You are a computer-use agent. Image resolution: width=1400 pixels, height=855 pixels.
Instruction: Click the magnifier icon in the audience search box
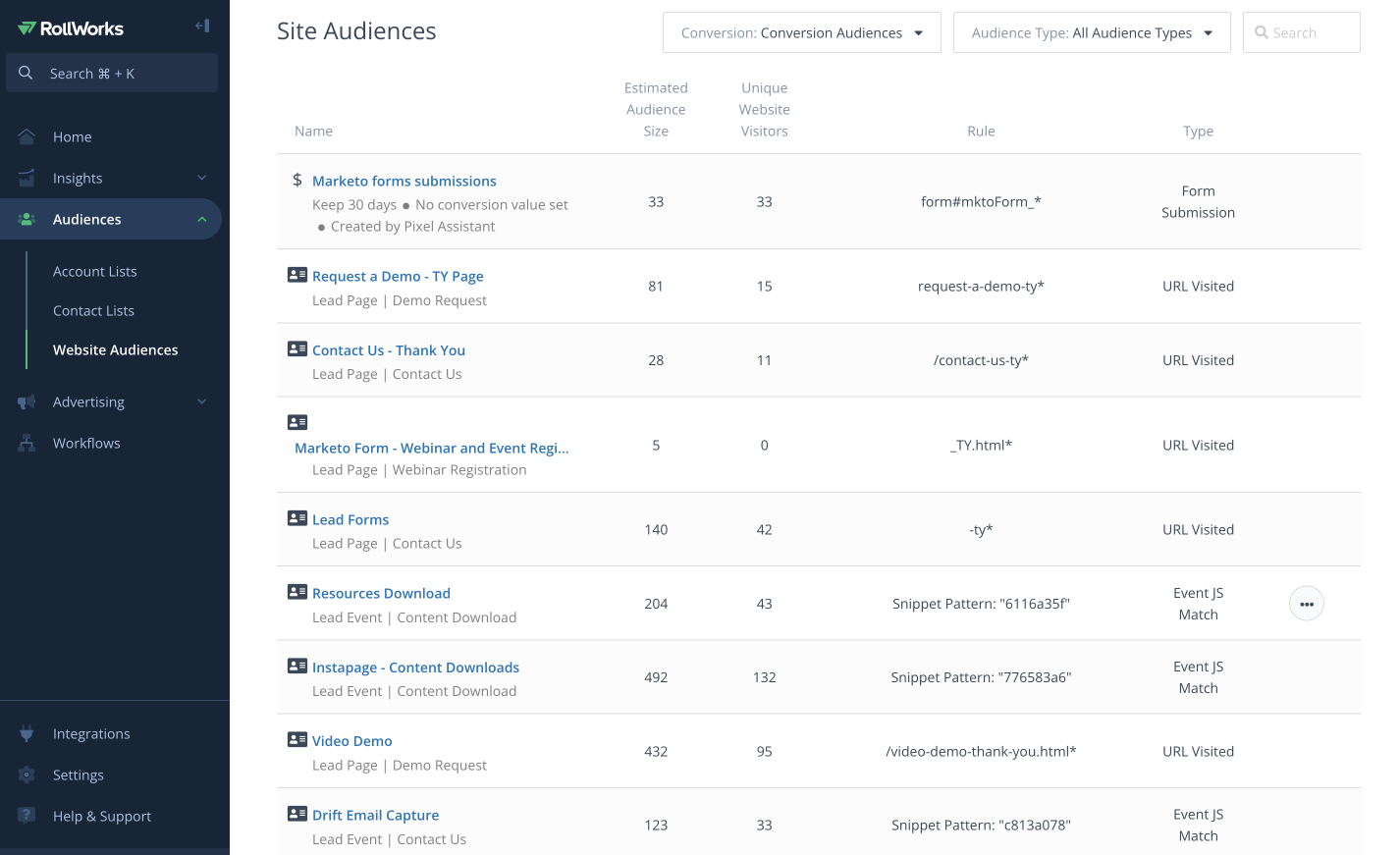[1262, 32]
